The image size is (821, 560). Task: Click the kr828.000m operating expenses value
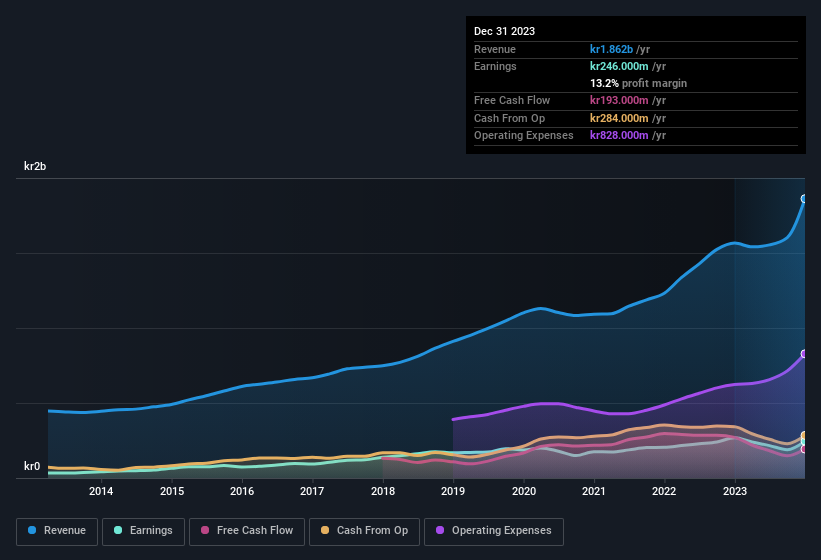pos(619,136)
